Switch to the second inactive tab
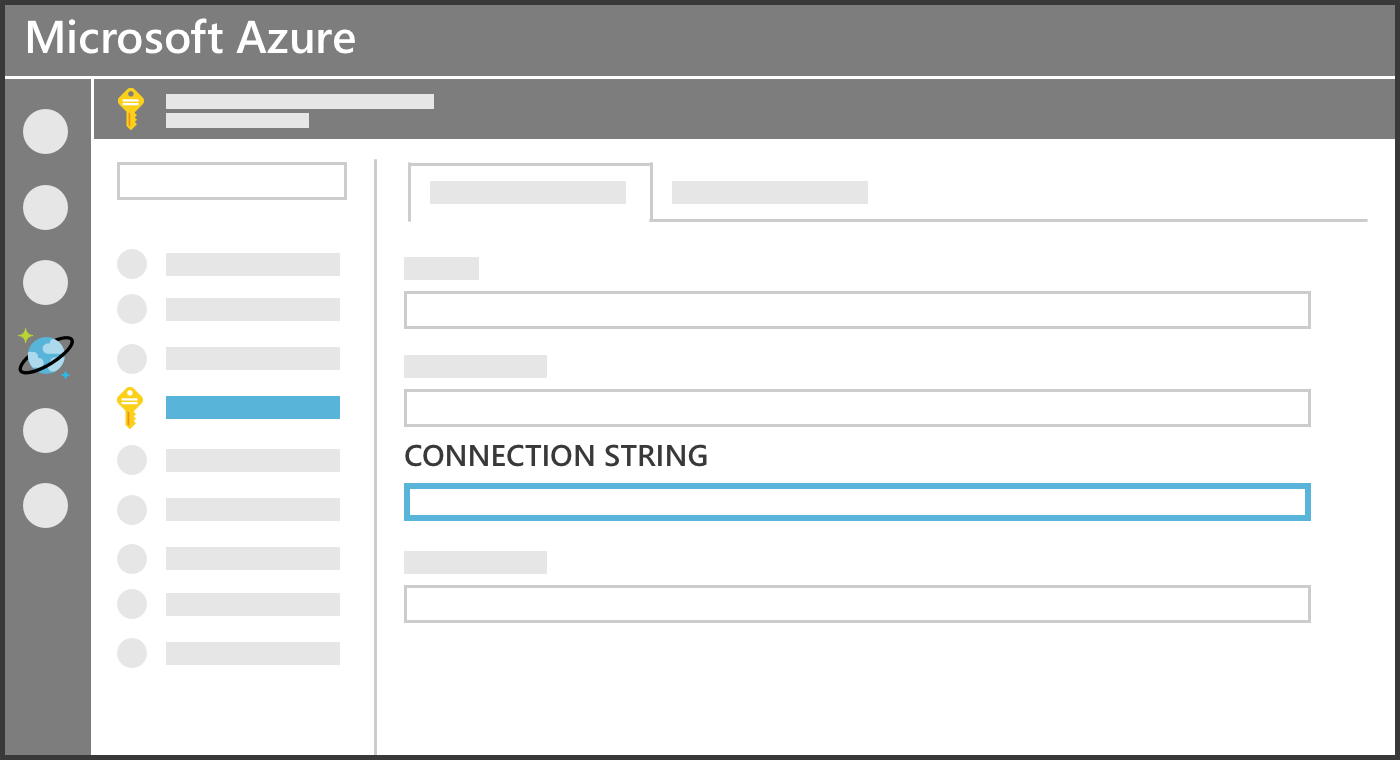The image size is (1400, 760). pyautogui.click(x=769, y=192)
